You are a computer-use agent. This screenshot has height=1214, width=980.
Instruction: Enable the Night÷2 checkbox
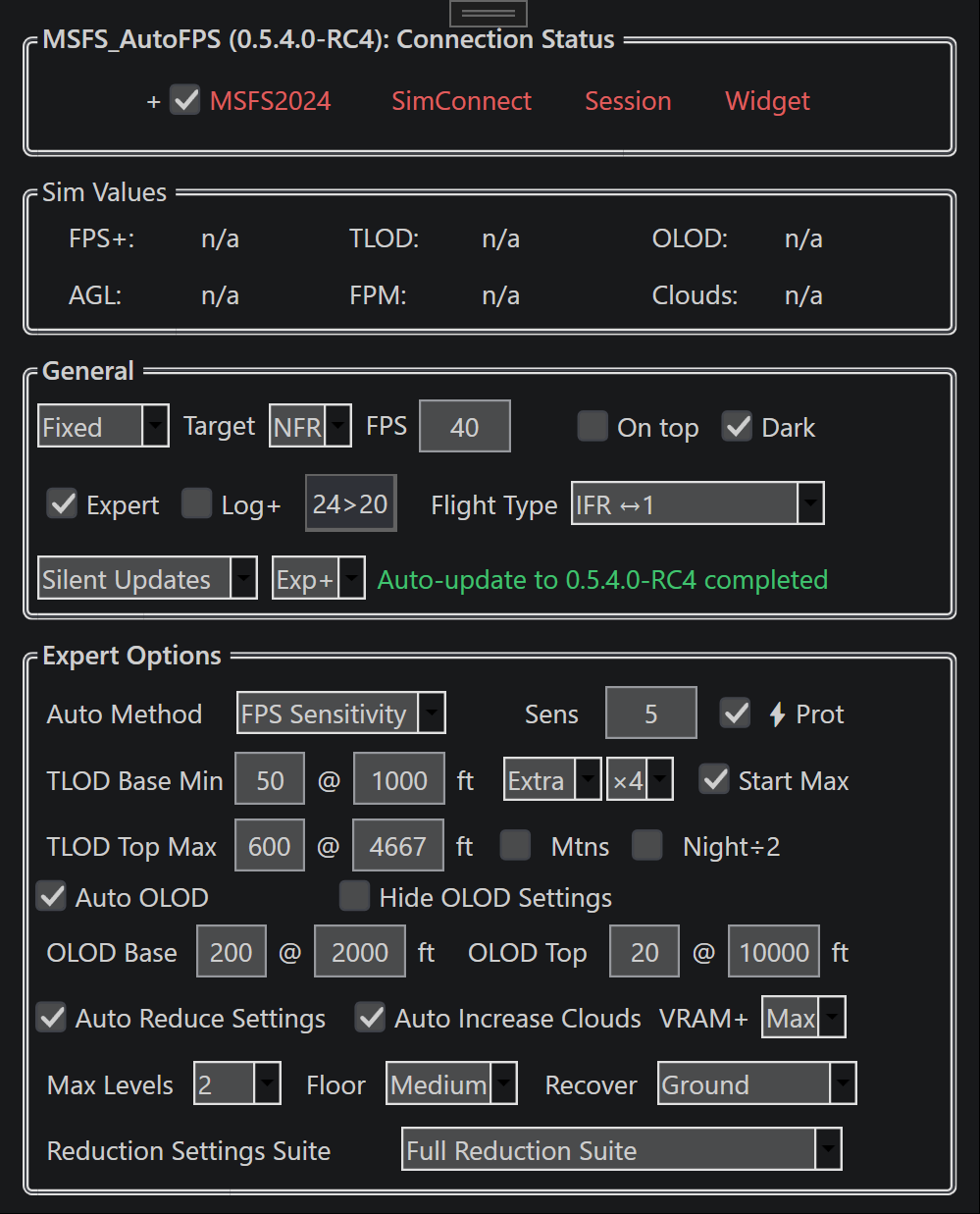tap(647, 845)
